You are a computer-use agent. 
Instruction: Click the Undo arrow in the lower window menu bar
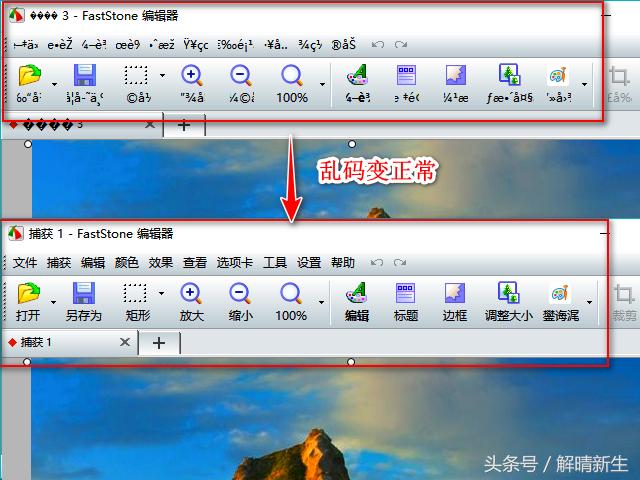pos(377,262)
